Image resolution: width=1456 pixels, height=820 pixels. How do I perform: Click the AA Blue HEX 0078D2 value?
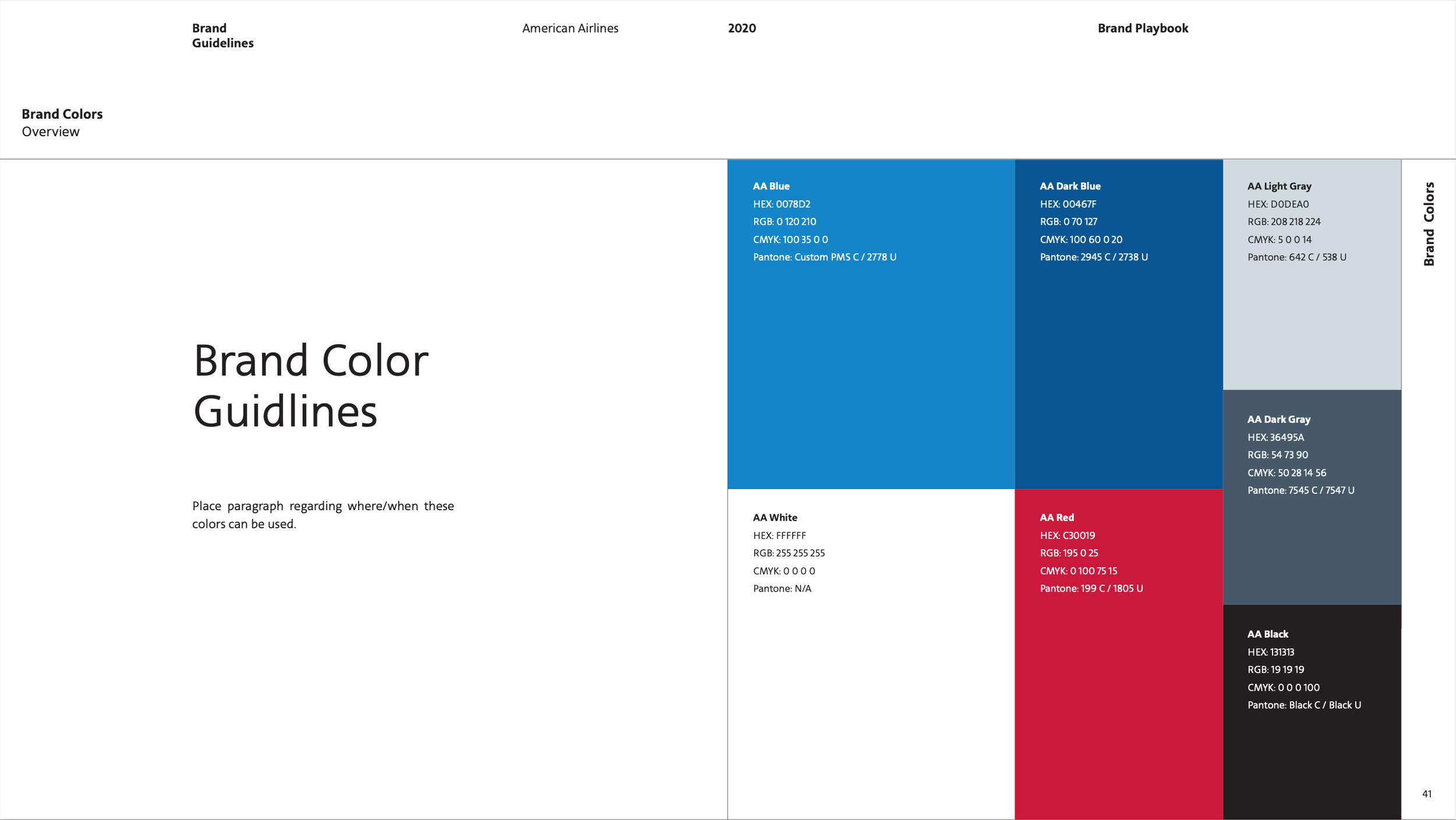(x=781, y=204)
